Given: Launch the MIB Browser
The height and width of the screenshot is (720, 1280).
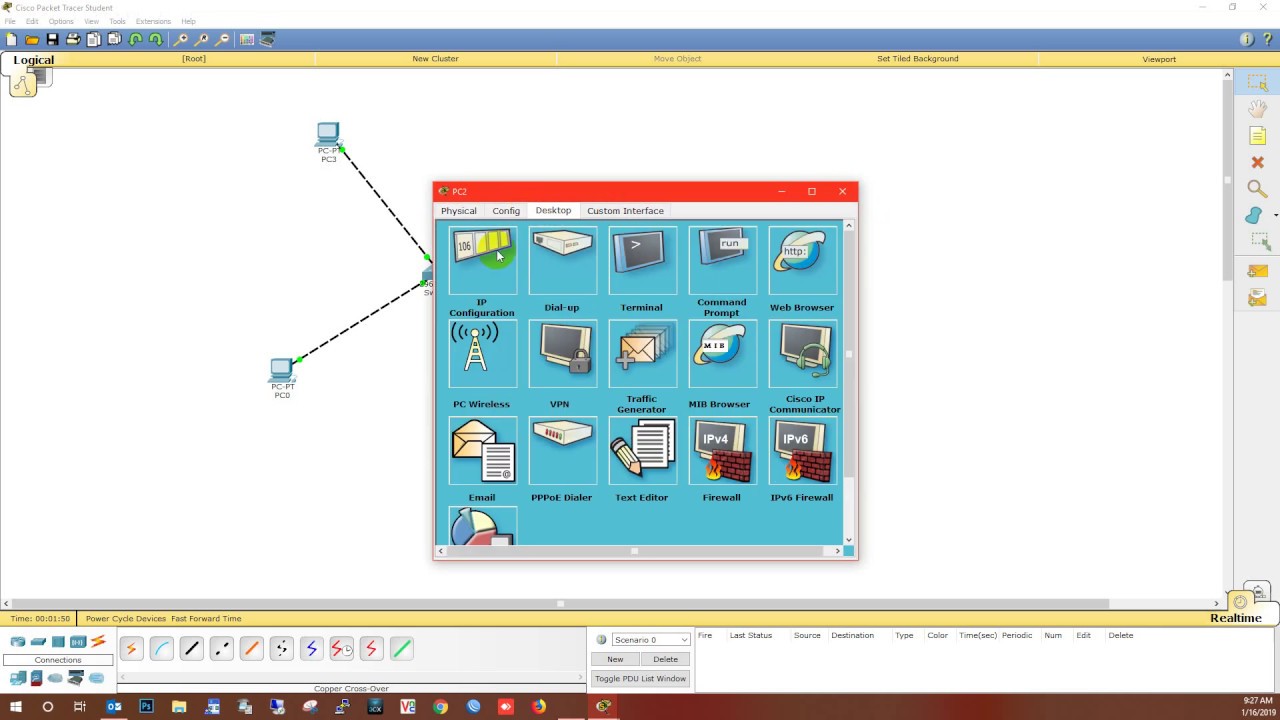Looking at the screenshot, I should click(x=723, y=354).
